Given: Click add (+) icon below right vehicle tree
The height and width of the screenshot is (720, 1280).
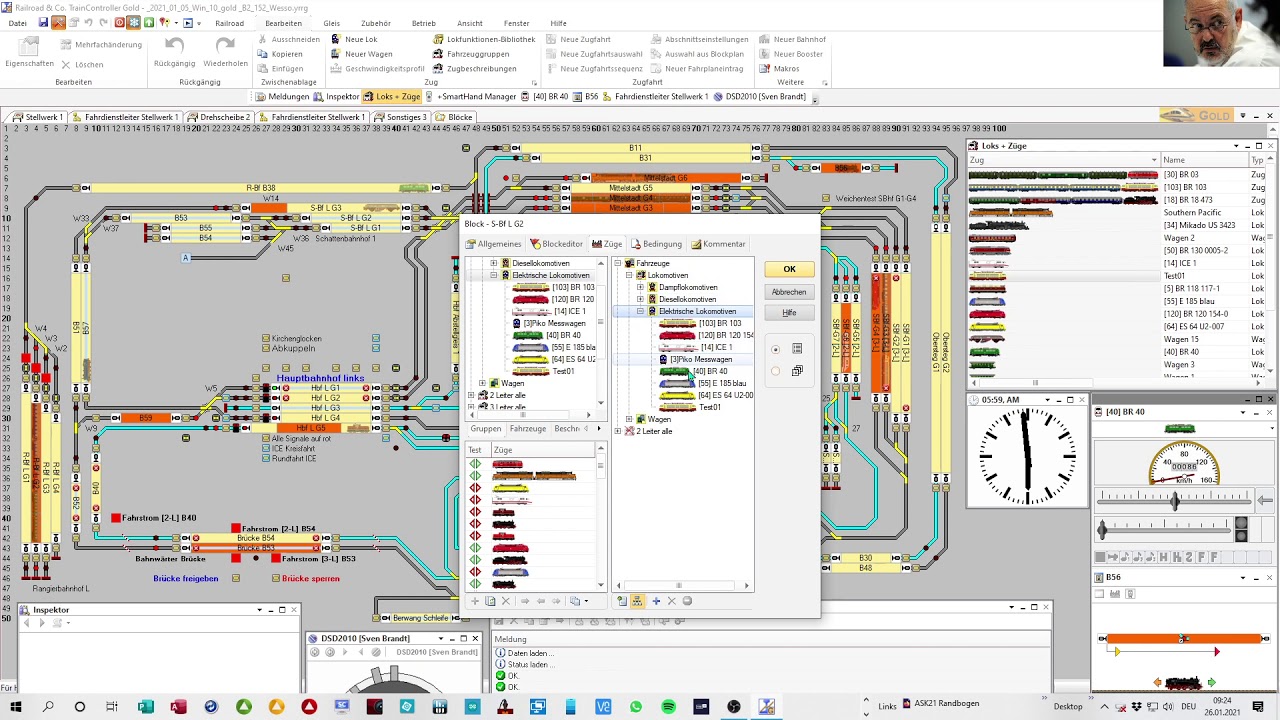Looking at the screenshot, I should point(656,601).
